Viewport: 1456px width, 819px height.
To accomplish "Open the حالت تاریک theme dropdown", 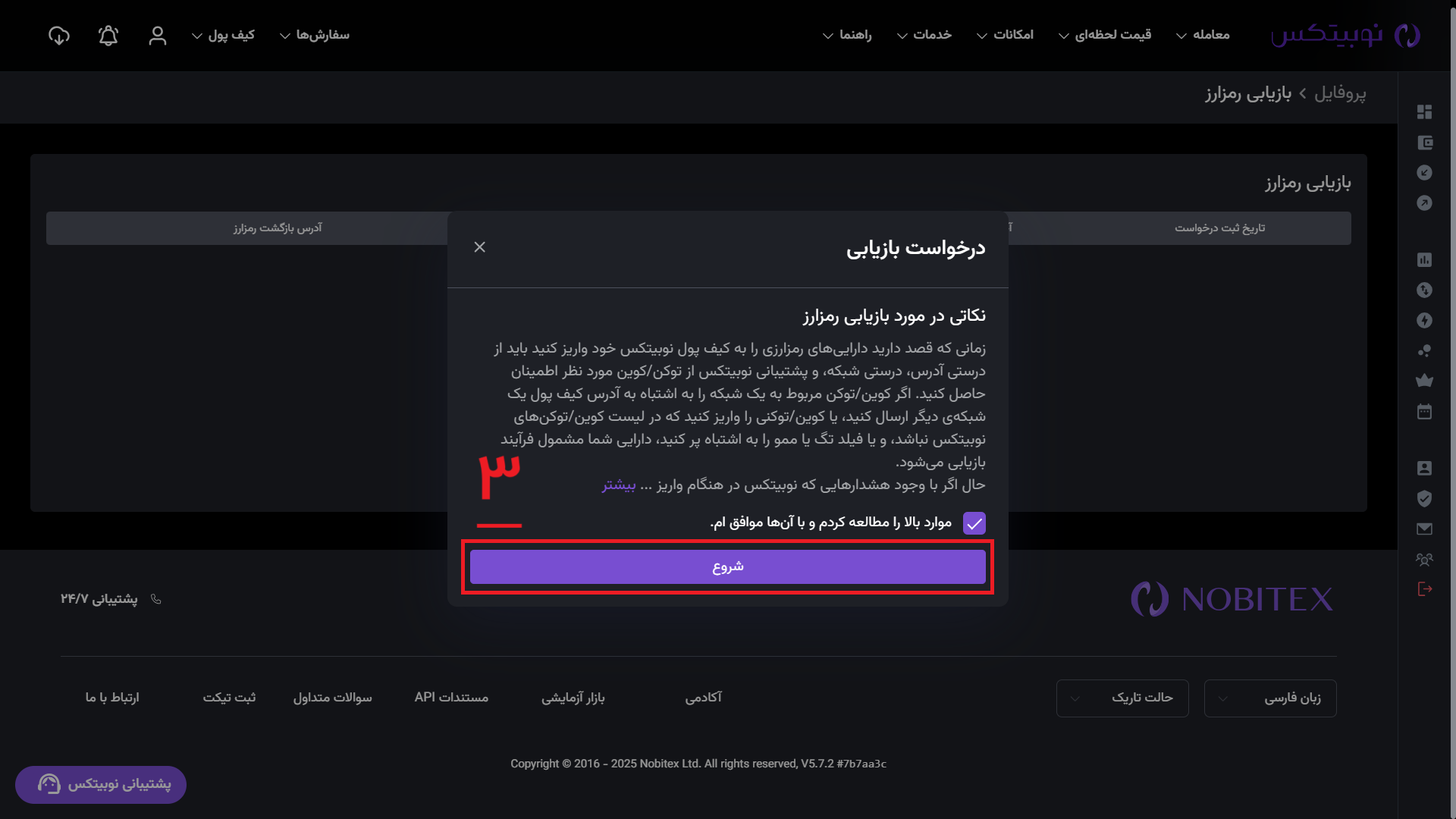I will (1122, 698).
